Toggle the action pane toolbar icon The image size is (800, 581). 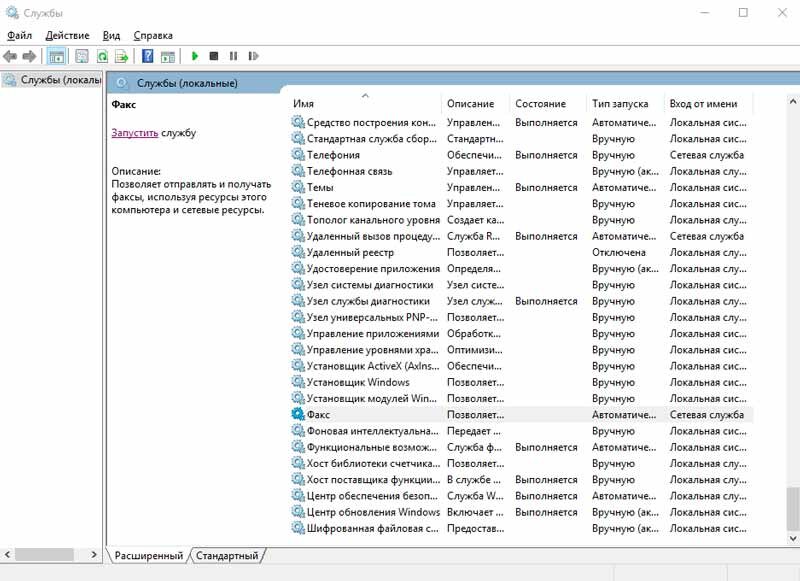tap(168, 56)
